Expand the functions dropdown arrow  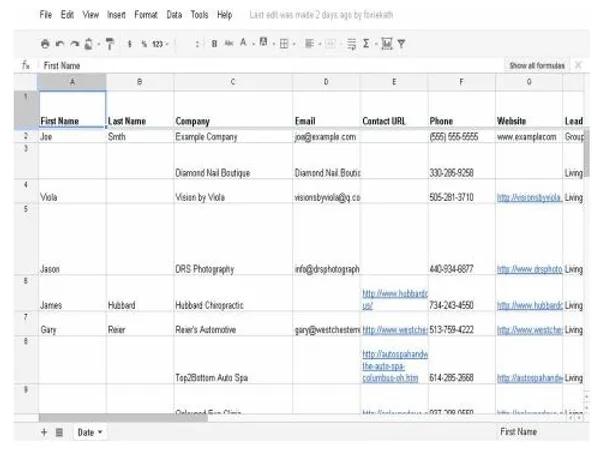click(376, 45)
